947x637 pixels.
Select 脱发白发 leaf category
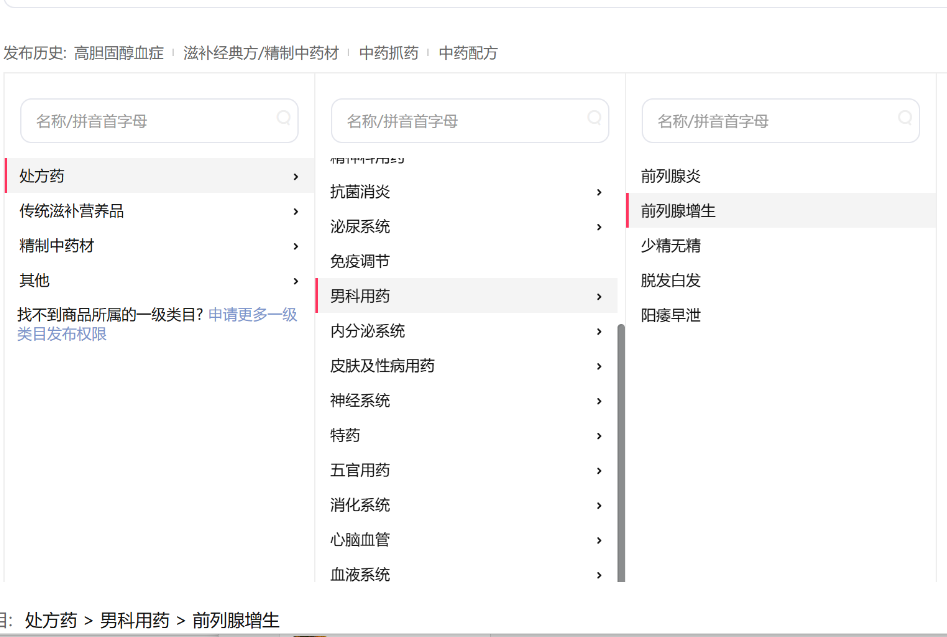(671, 281)
